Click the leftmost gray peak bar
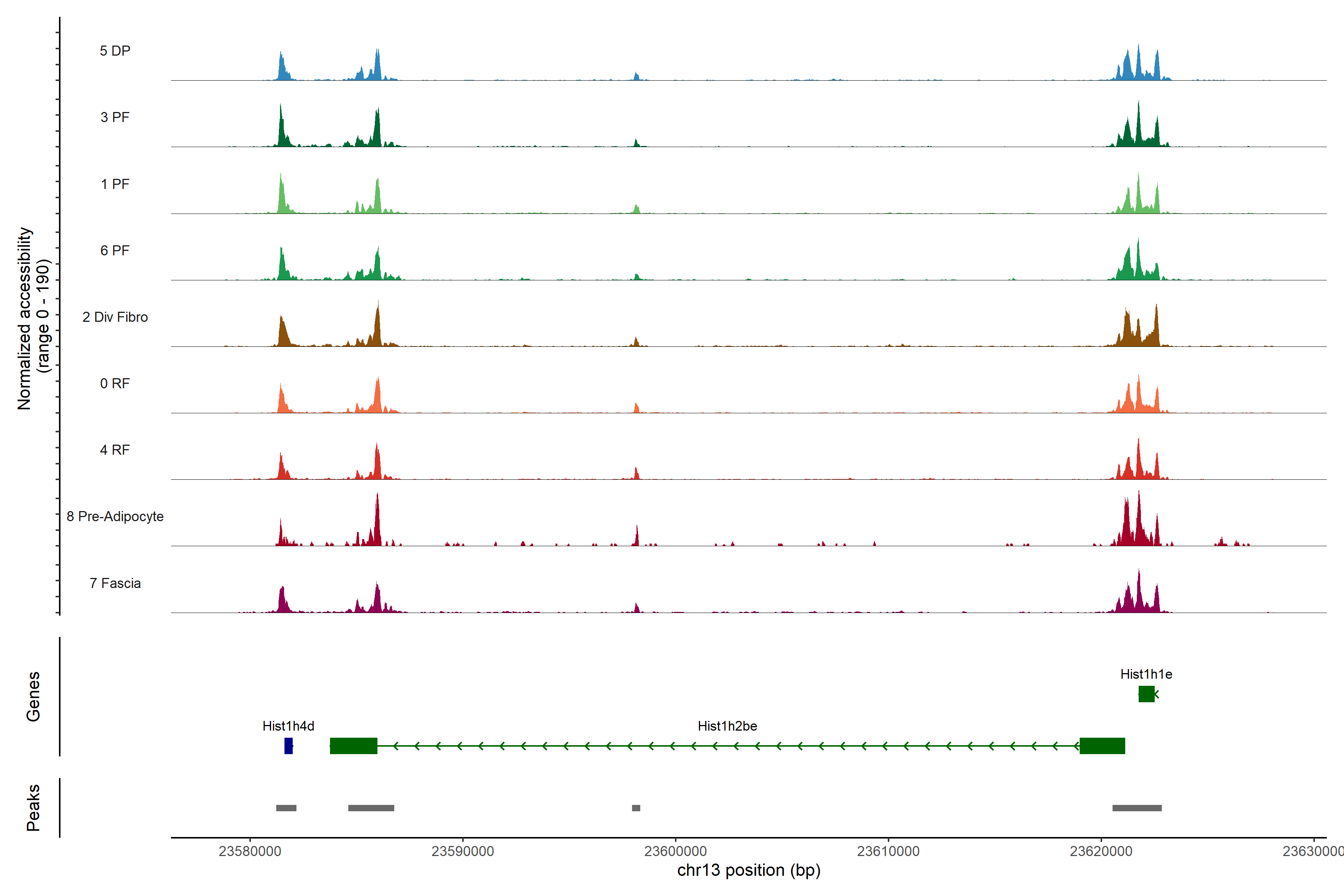1344x896 pixels. 286,808
